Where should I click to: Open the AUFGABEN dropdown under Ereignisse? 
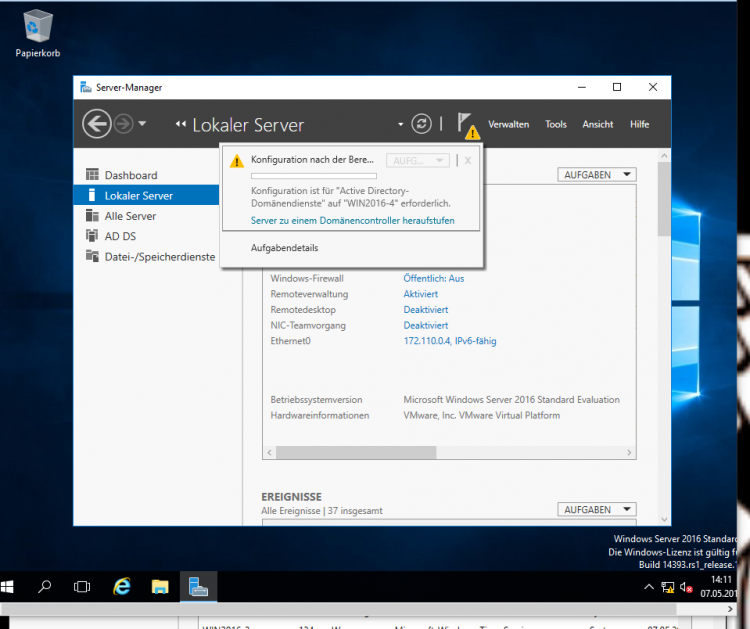(x=597, y=510)
